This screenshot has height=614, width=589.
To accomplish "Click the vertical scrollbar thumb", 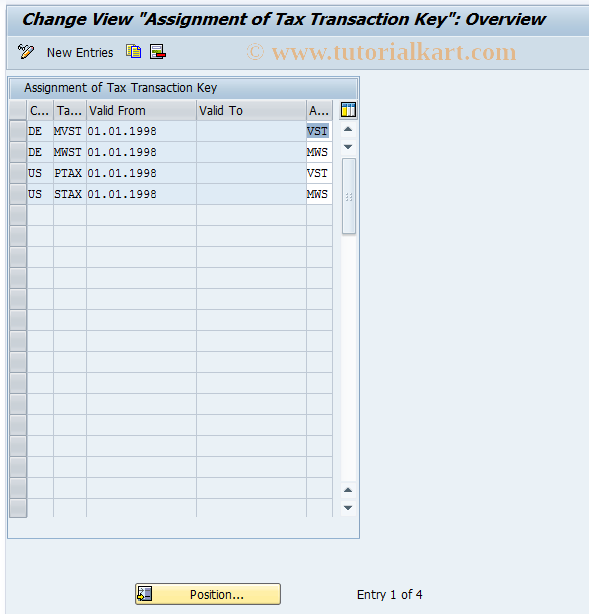I will pyautogui.click(x=349, y=196).
